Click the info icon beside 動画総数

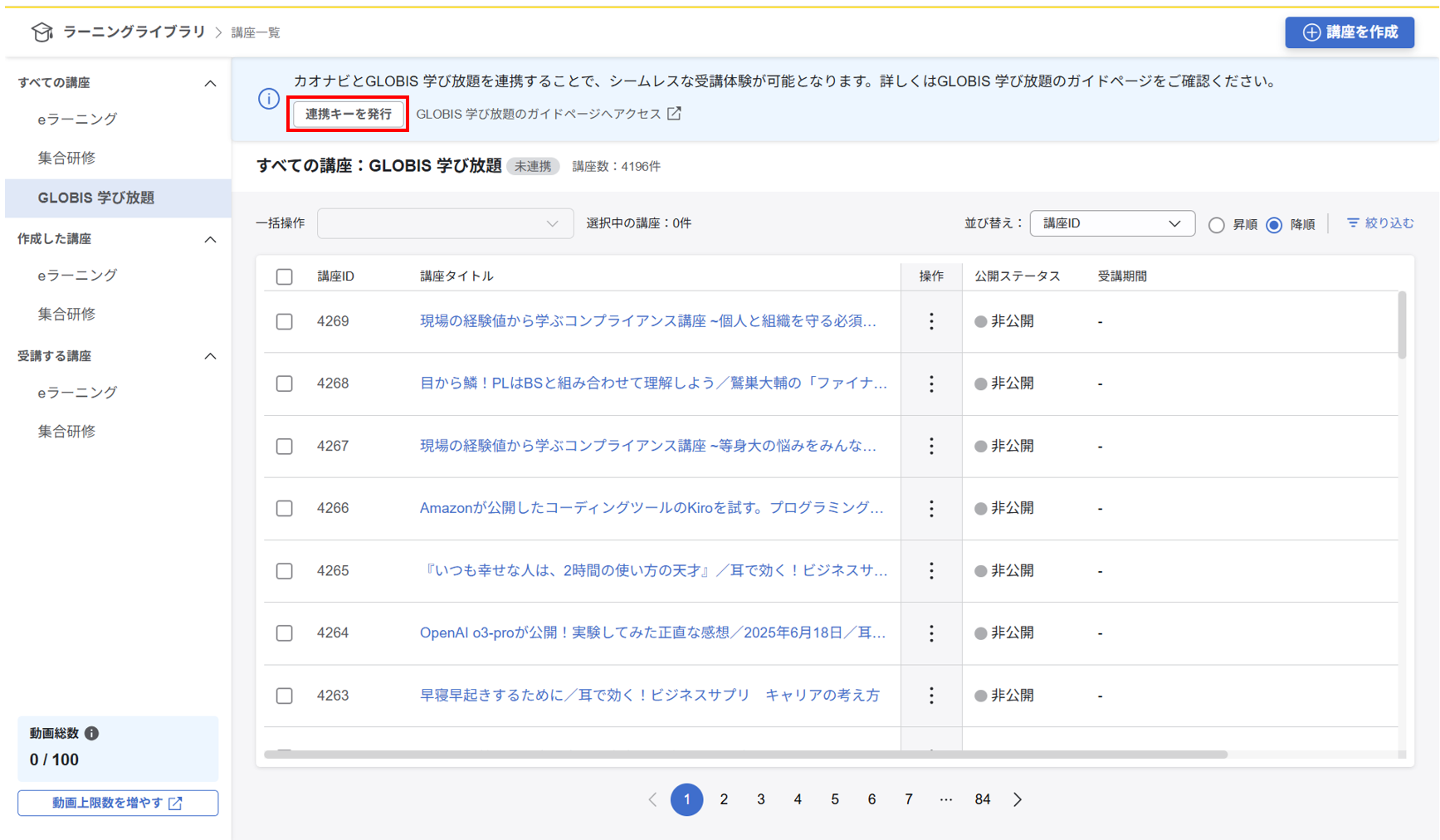tap(92, 733)
